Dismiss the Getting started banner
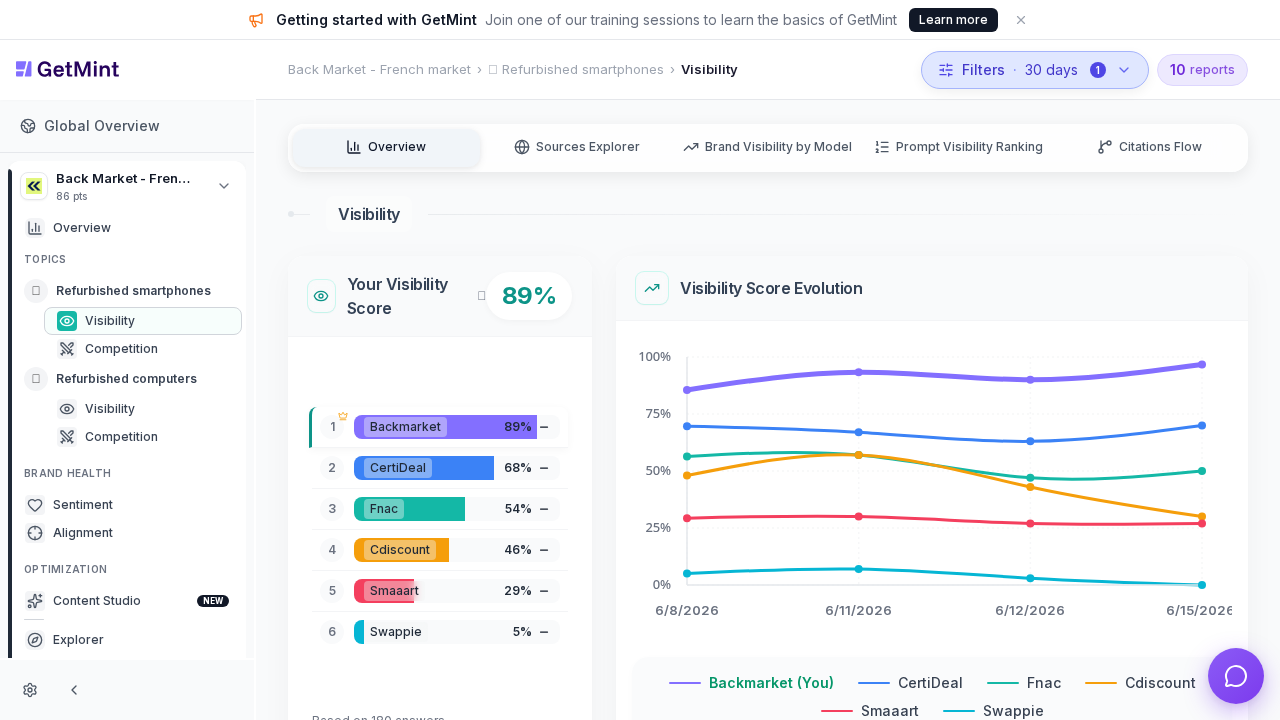This screenshot has width=1280, height=720. click(x=1021, y=20)
